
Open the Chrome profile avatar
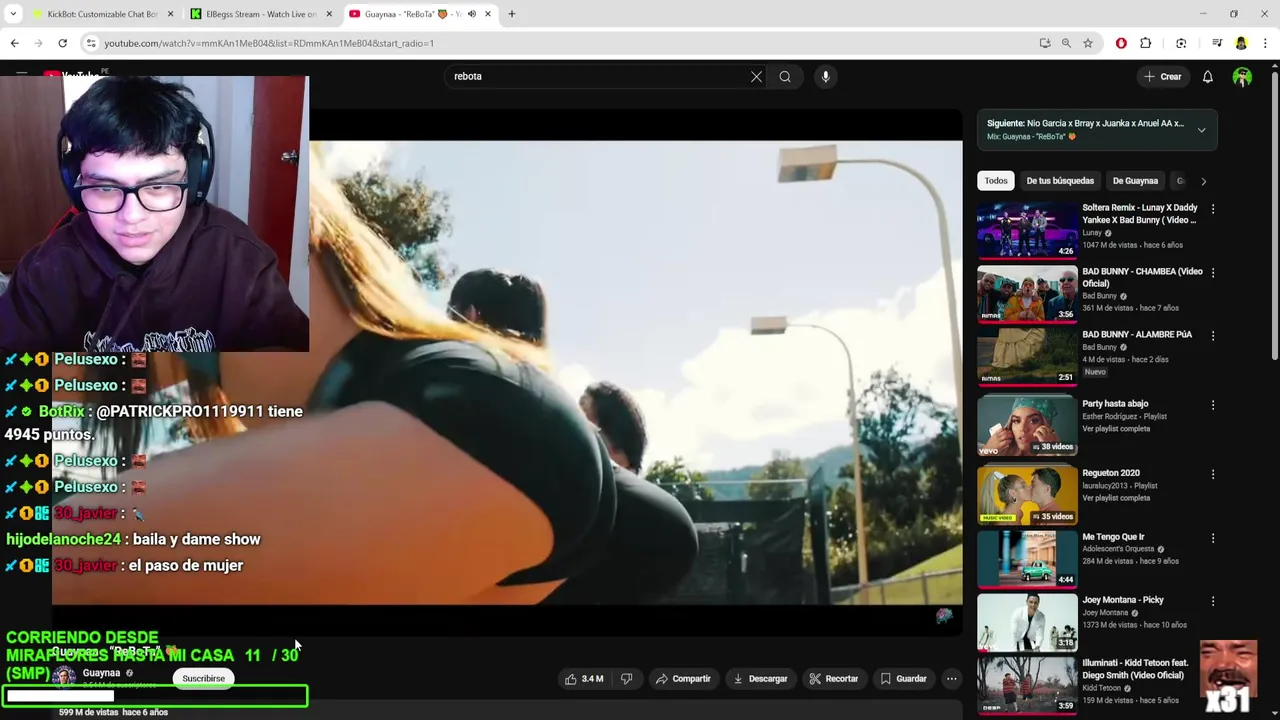1241,43
